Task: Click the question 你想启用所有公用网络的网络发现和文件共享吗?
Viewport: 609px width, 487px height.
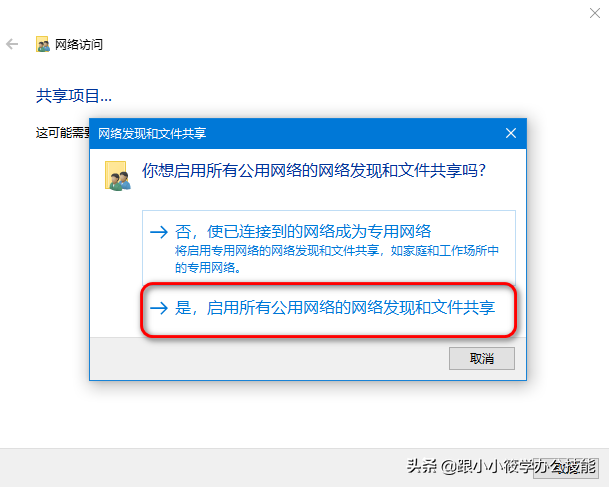Action: (314, 170)
